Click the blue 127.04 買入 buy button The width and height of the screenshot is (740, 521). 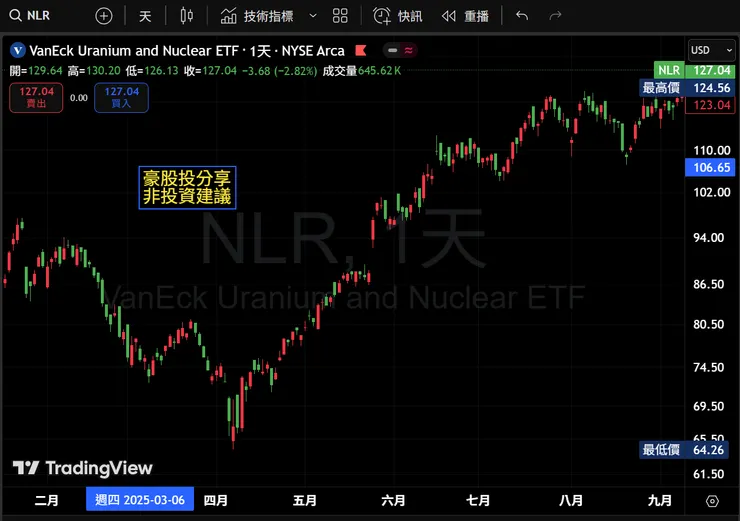(x=121, y=97)
